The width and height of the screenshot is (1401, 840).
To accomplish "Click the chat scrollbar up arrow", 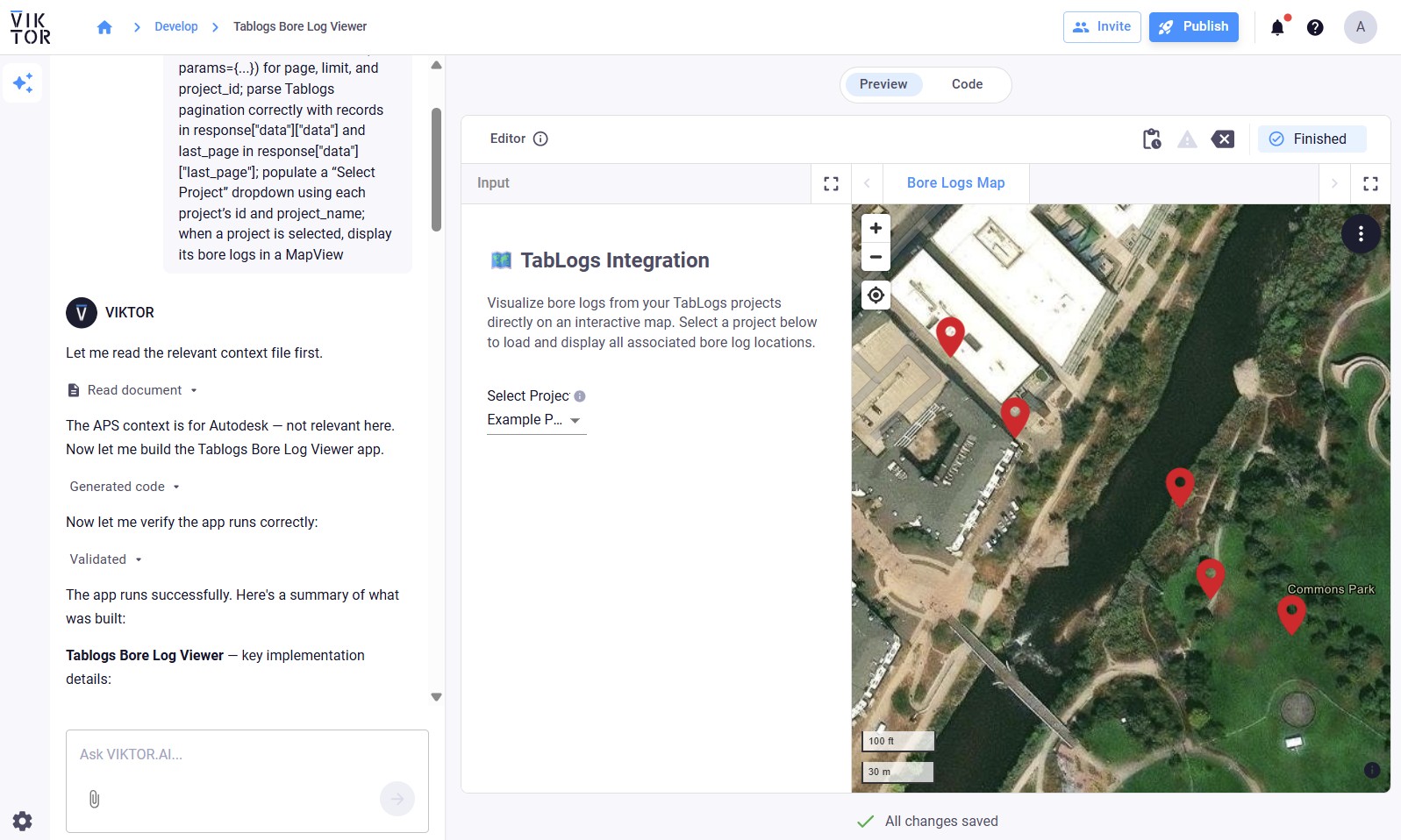I will [436, 66].
